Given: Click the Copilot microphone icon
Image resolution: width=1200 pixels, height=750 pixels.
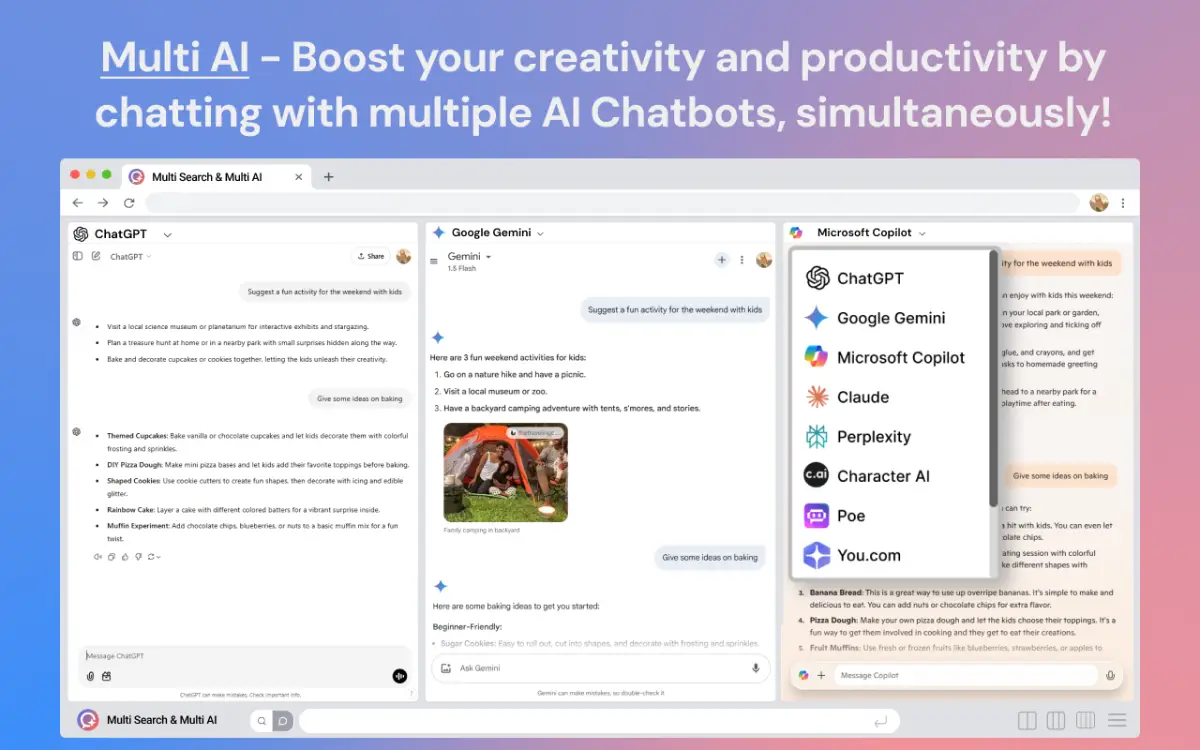Looking at the screenshot, I should (x=1110, y=676).
